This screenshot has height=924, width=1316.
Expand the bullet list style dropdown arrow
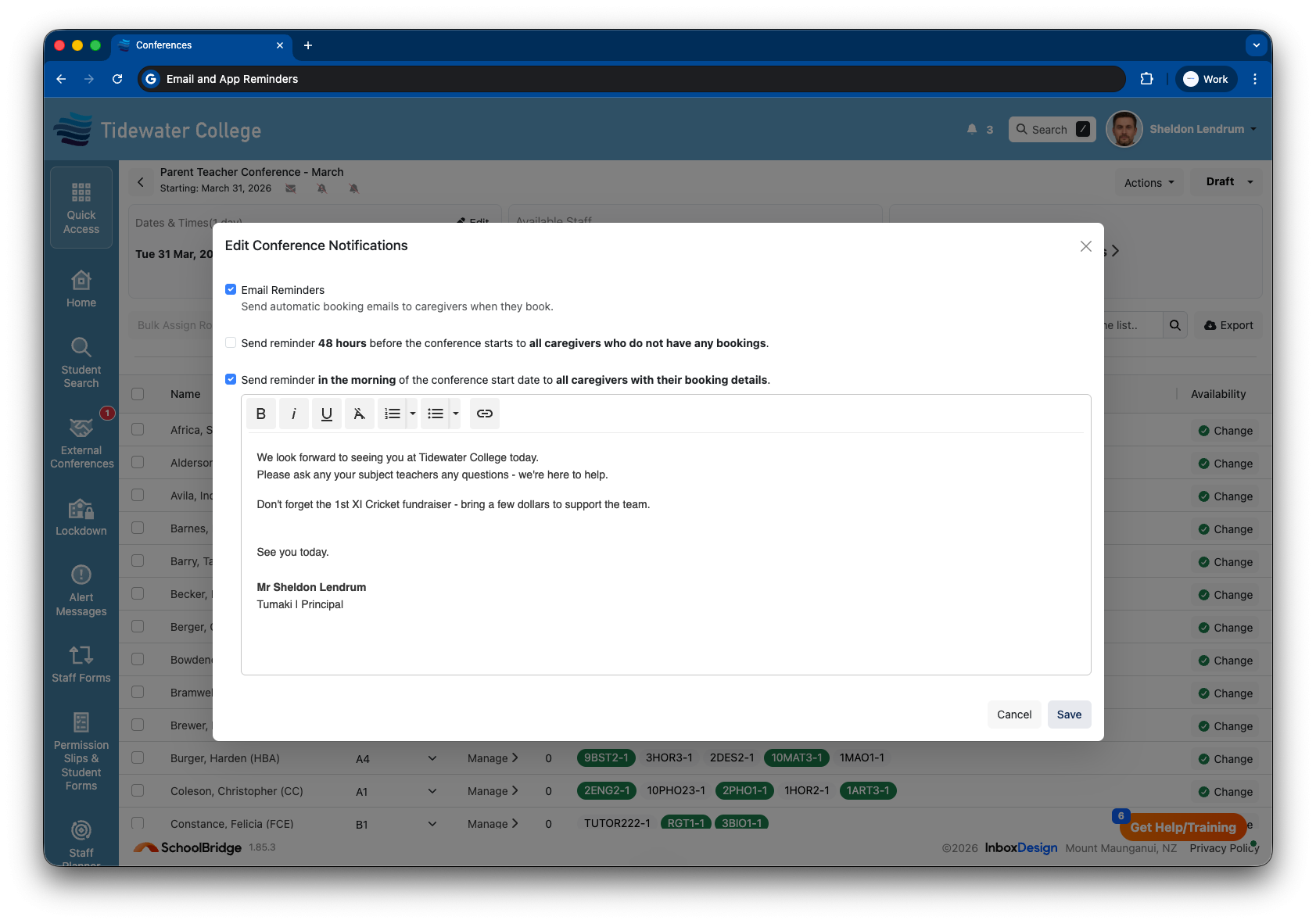(x=456, y=414)
